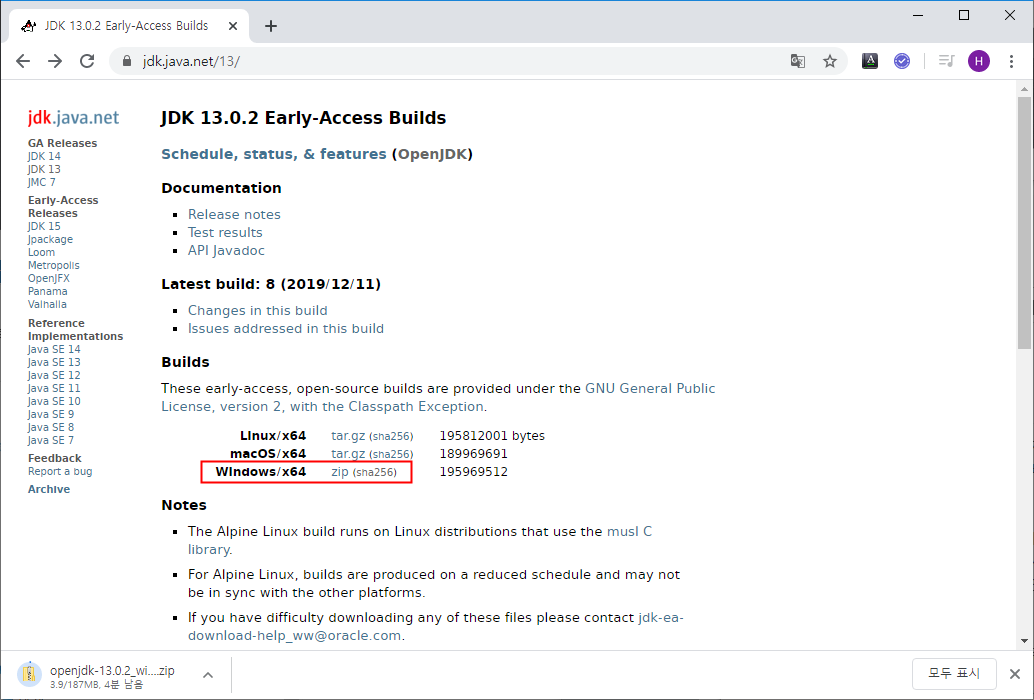Image resolution: width=1034 pixels, height=700 pixels.
Task: Click the jdk.java.net site logo
Action: pos(73,117)
